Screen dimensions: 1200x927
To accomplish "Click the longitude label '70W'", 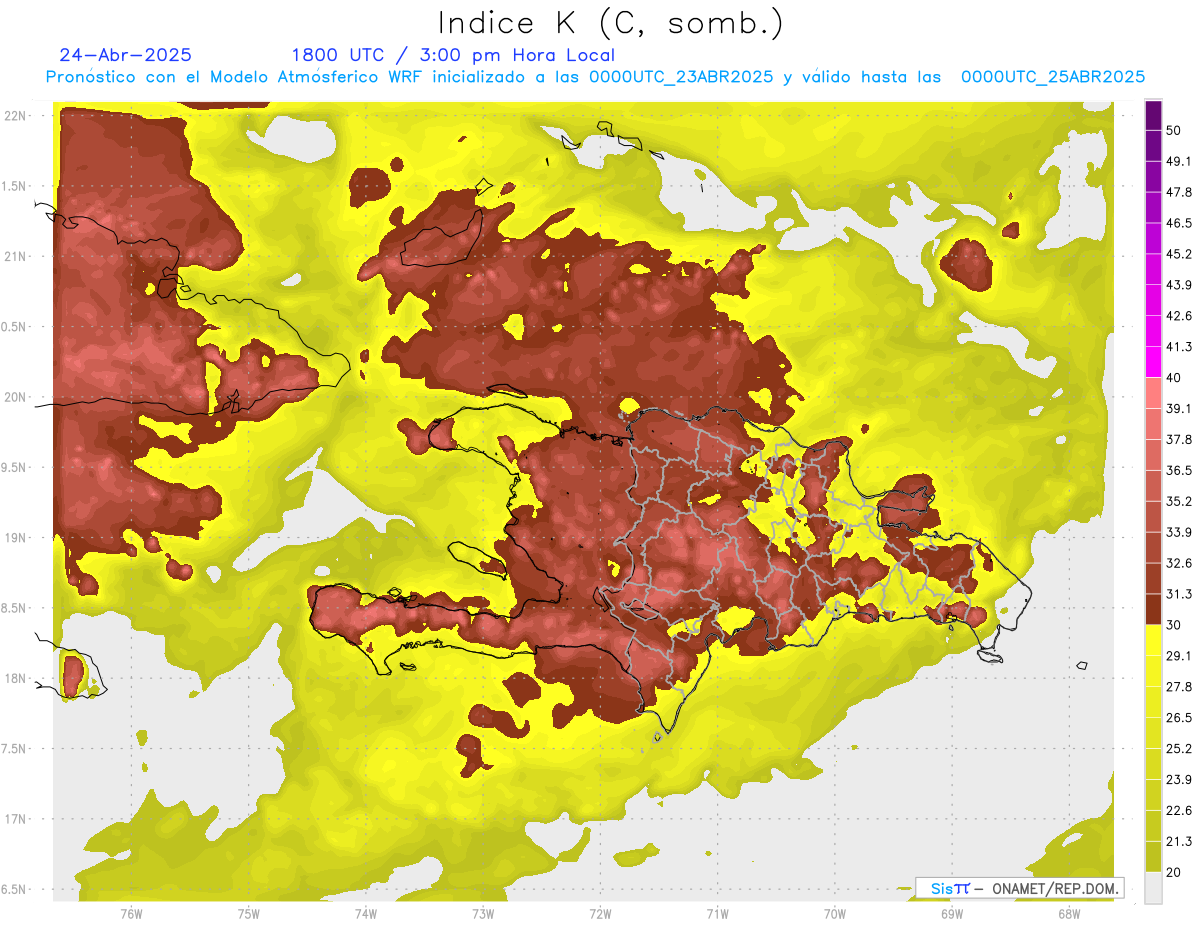I will point(834,913).
